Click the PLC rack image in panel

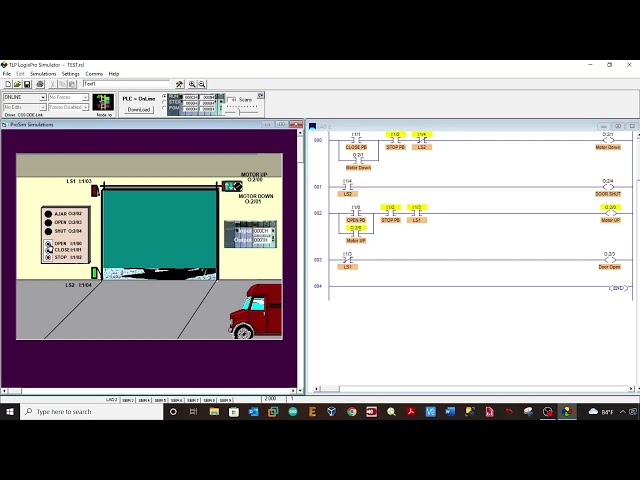(x=196, y=104)
